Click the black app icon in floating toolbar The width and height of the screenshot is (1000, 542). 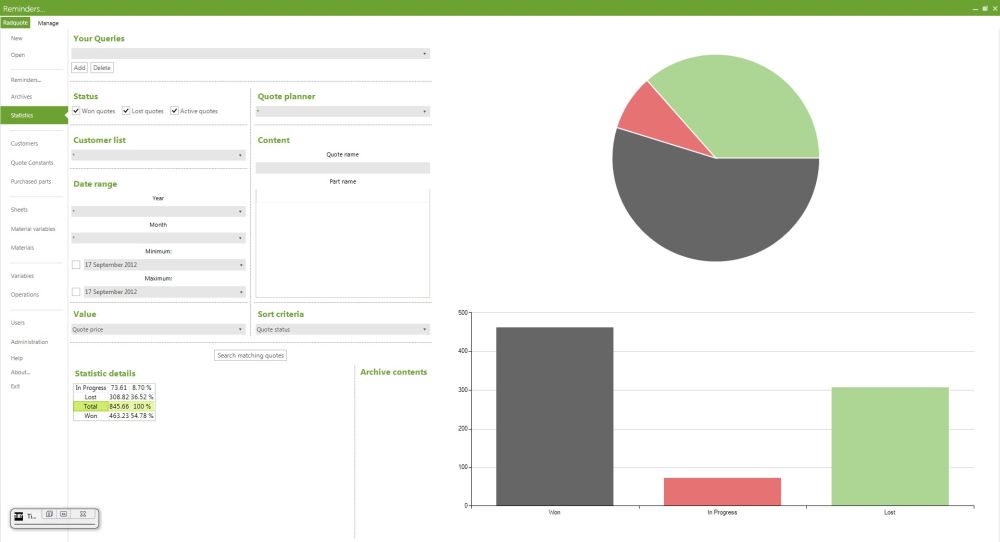coord(18,516)
